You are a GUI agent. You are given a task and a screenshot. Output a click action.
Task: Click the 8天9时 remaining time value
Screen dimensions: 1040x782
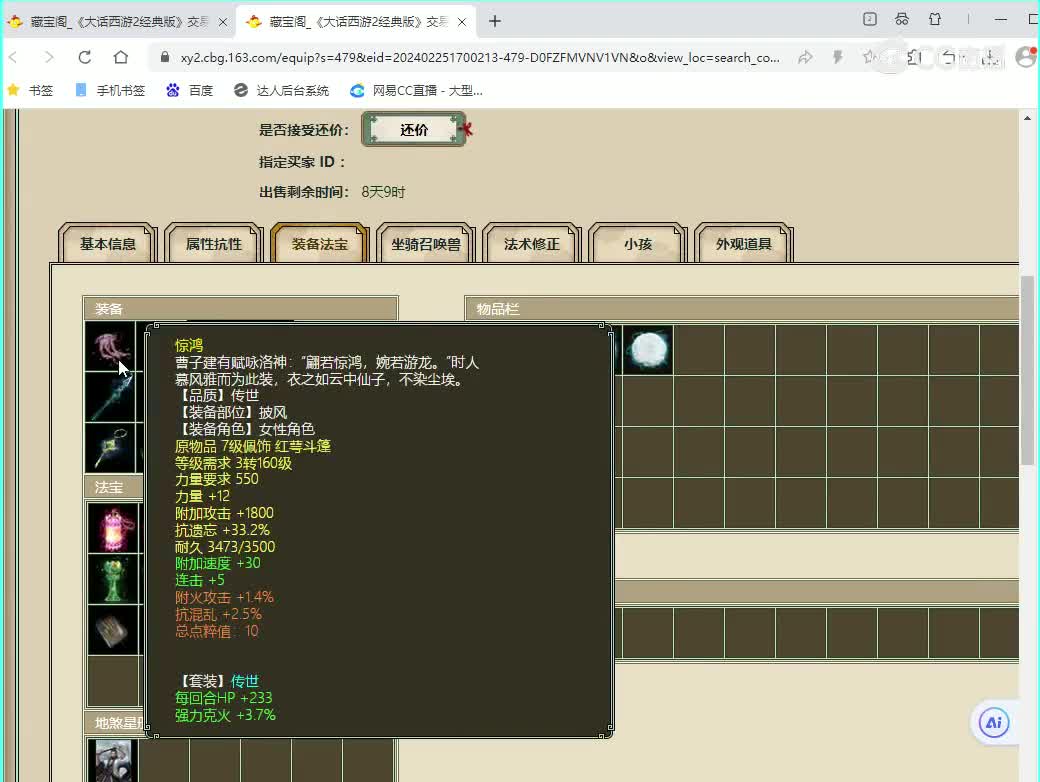tap(383, 192)
